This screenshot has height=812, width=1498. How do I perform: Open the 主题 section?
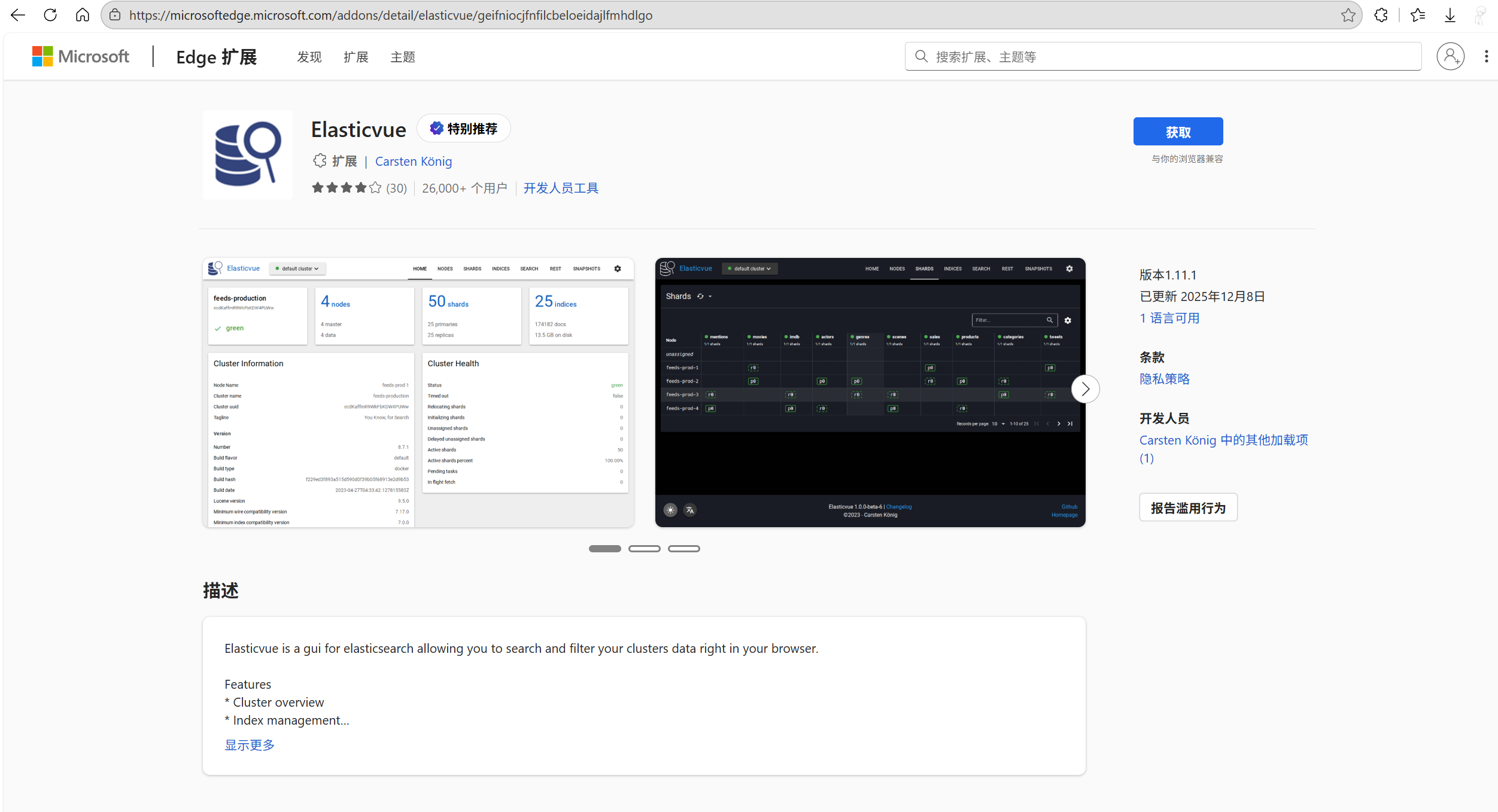click(402, 56)
